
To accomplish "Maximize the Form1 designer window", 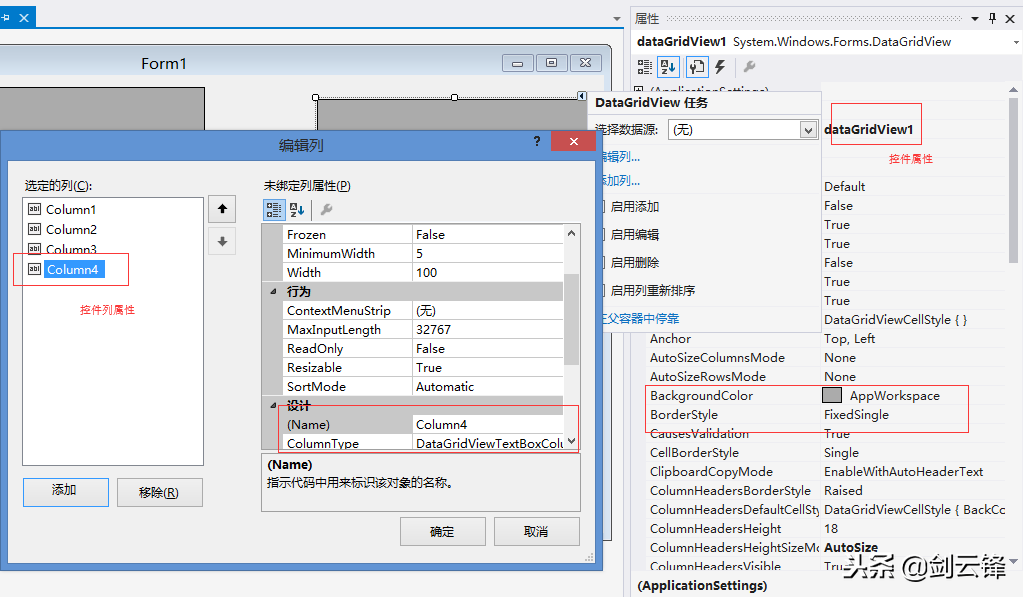I will [551, 63].
